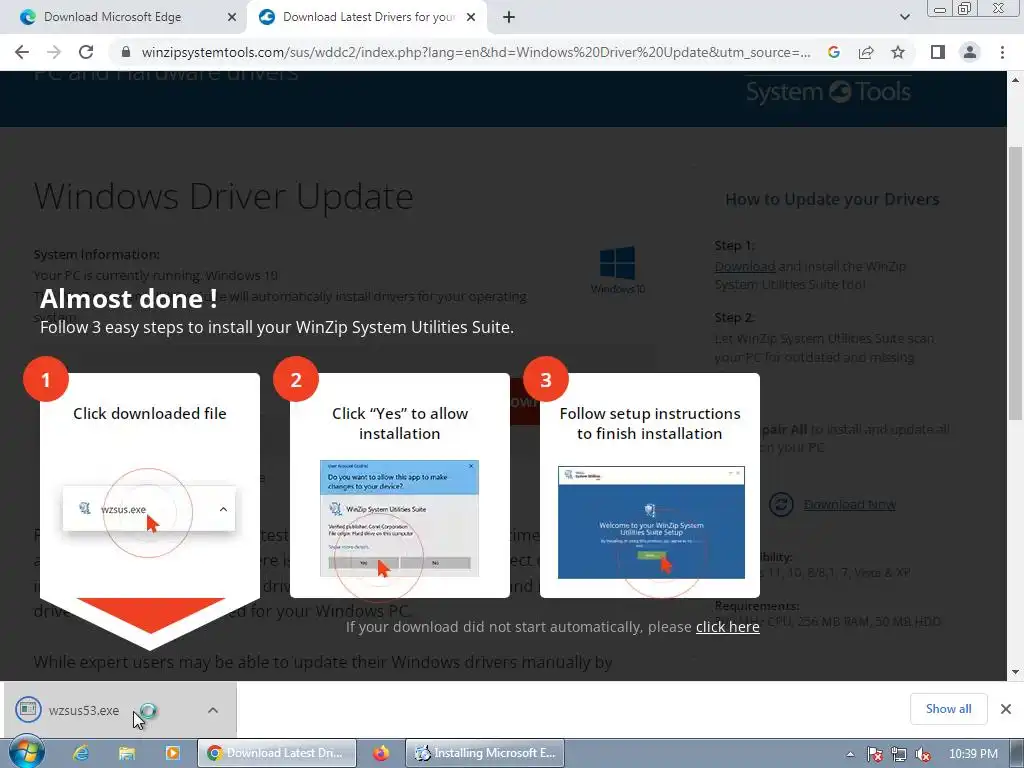The width and height of the screenshot is (1024, 768).
Task: Share this page using the share icon
Action: click(866, 52)
